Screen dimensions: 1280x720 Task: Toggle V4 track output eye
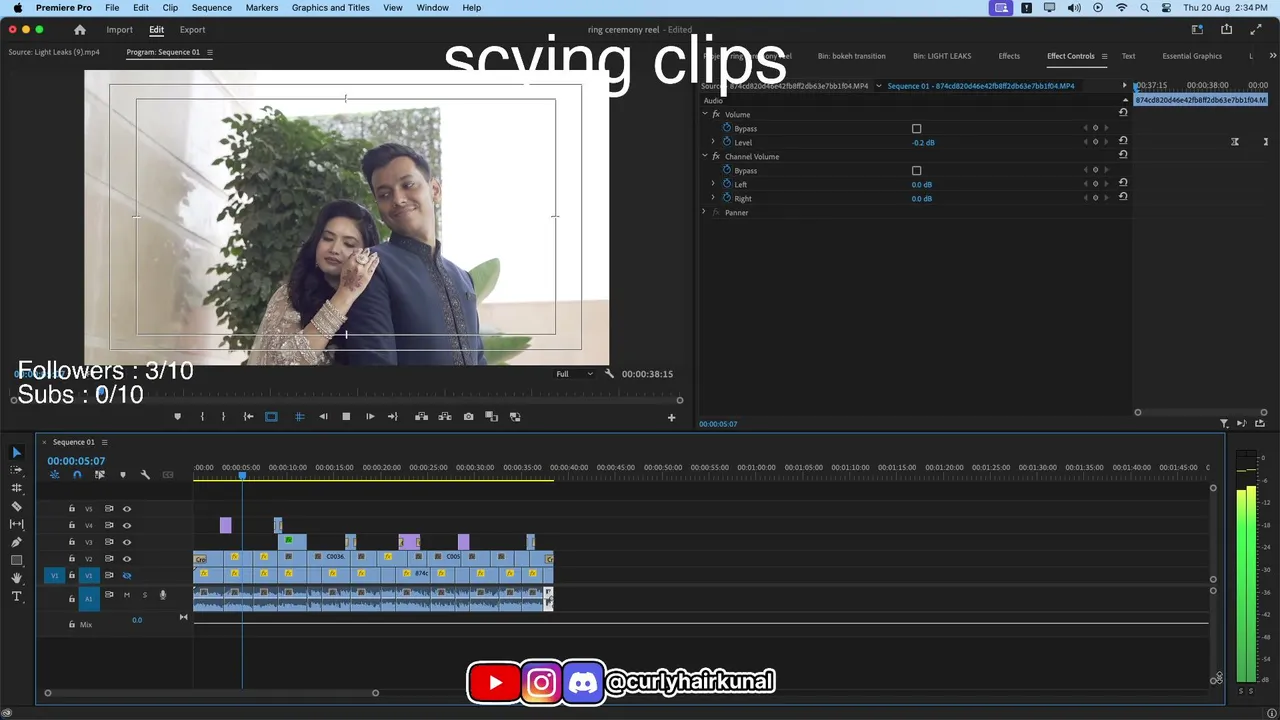pos(127,525)
